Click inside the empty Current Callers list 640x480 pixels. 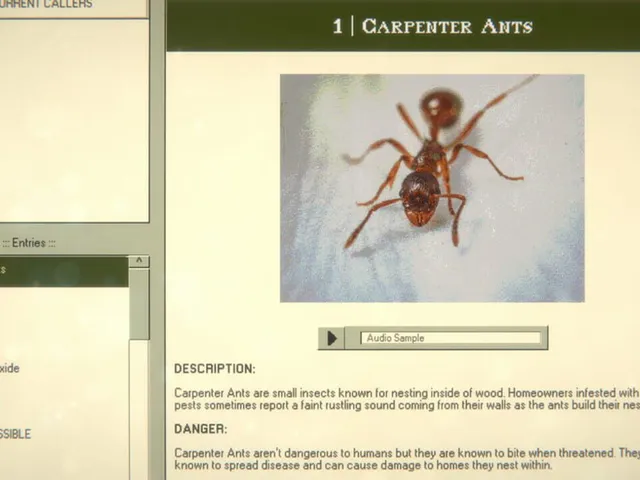point(74,120)
